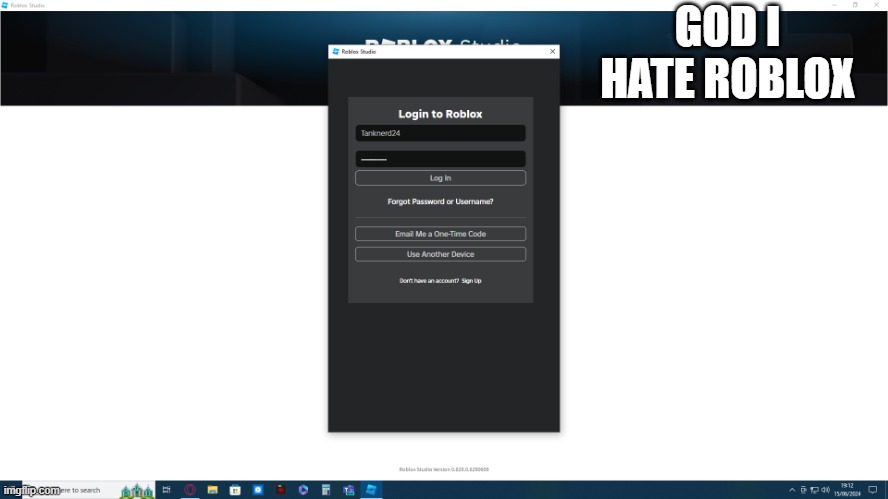Open Task View on the taskbar
888x499 pixels.
point(166,490)
